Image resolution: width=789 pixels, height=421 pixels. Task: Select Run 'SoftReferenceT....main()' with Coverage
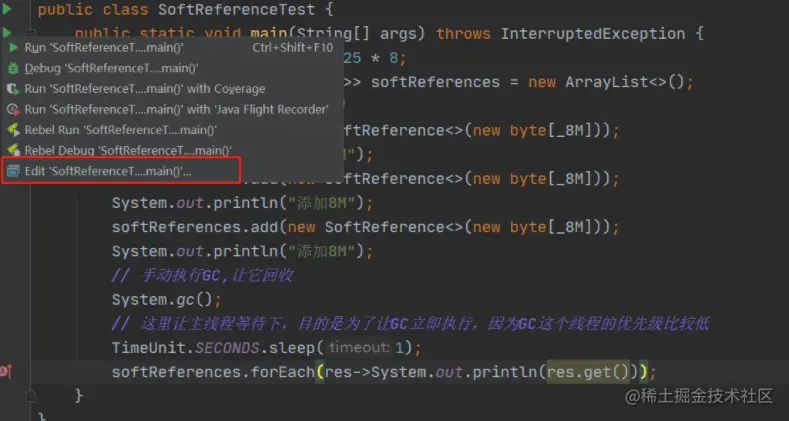coord(172,89)
